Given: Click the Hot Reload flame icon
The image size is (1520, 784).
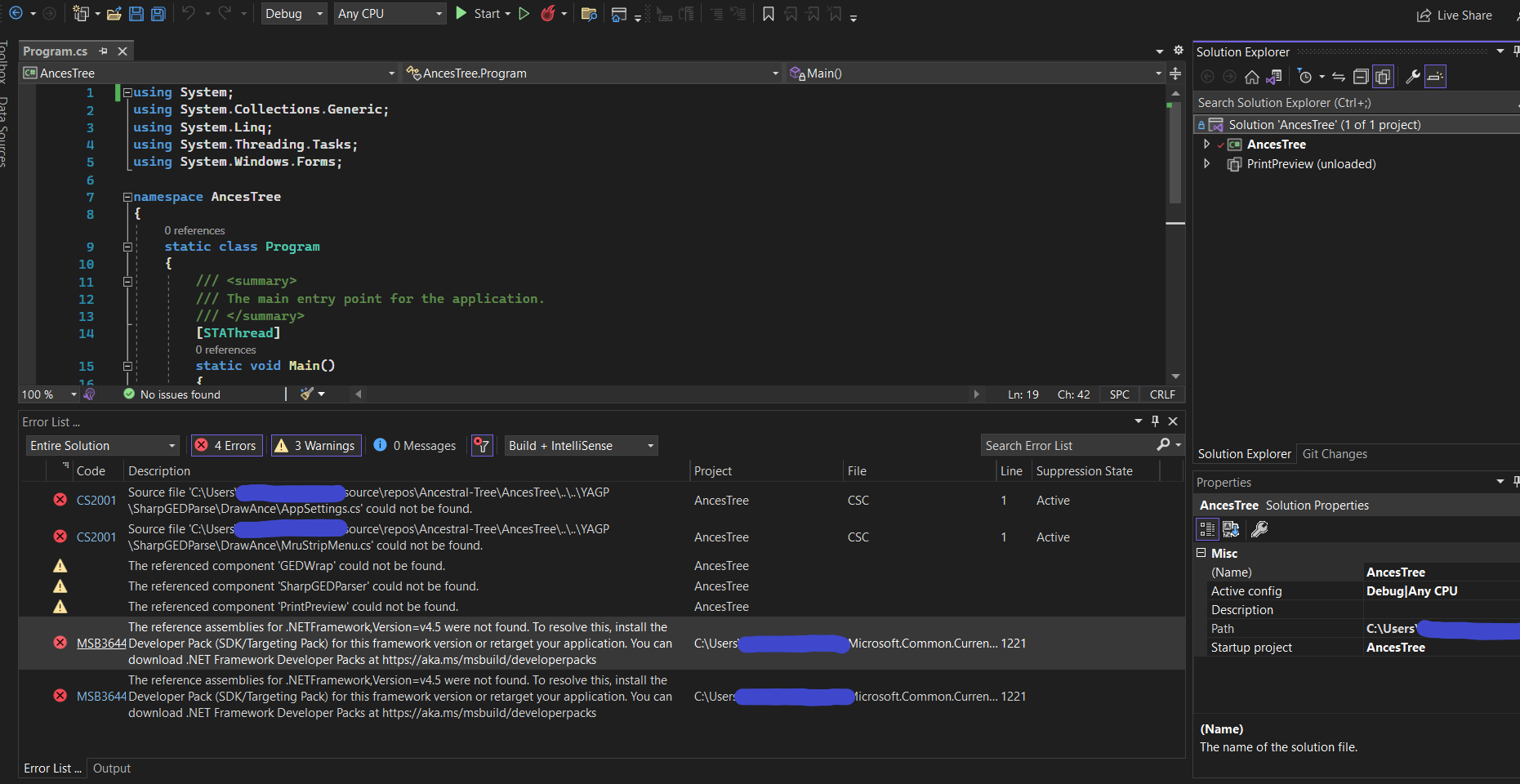Looking at the screenshot, I should (x=548, y=14).
